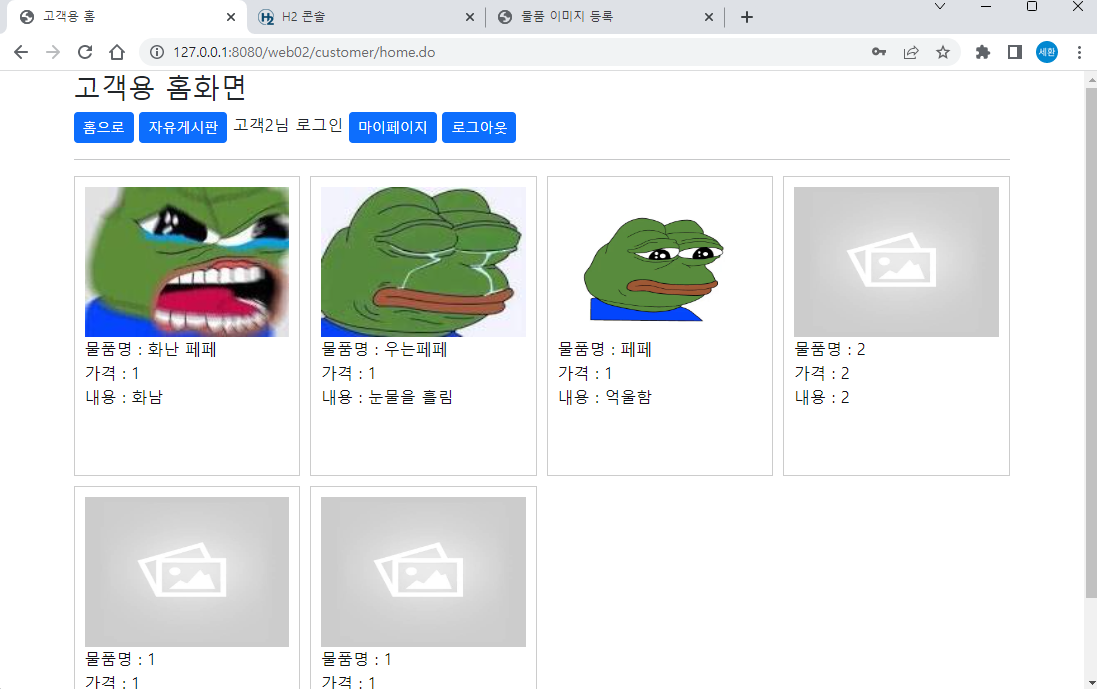Click text 물품명 : 우는페페
Viewport: 1097px width, 689px height.
[x=384, y=349]
